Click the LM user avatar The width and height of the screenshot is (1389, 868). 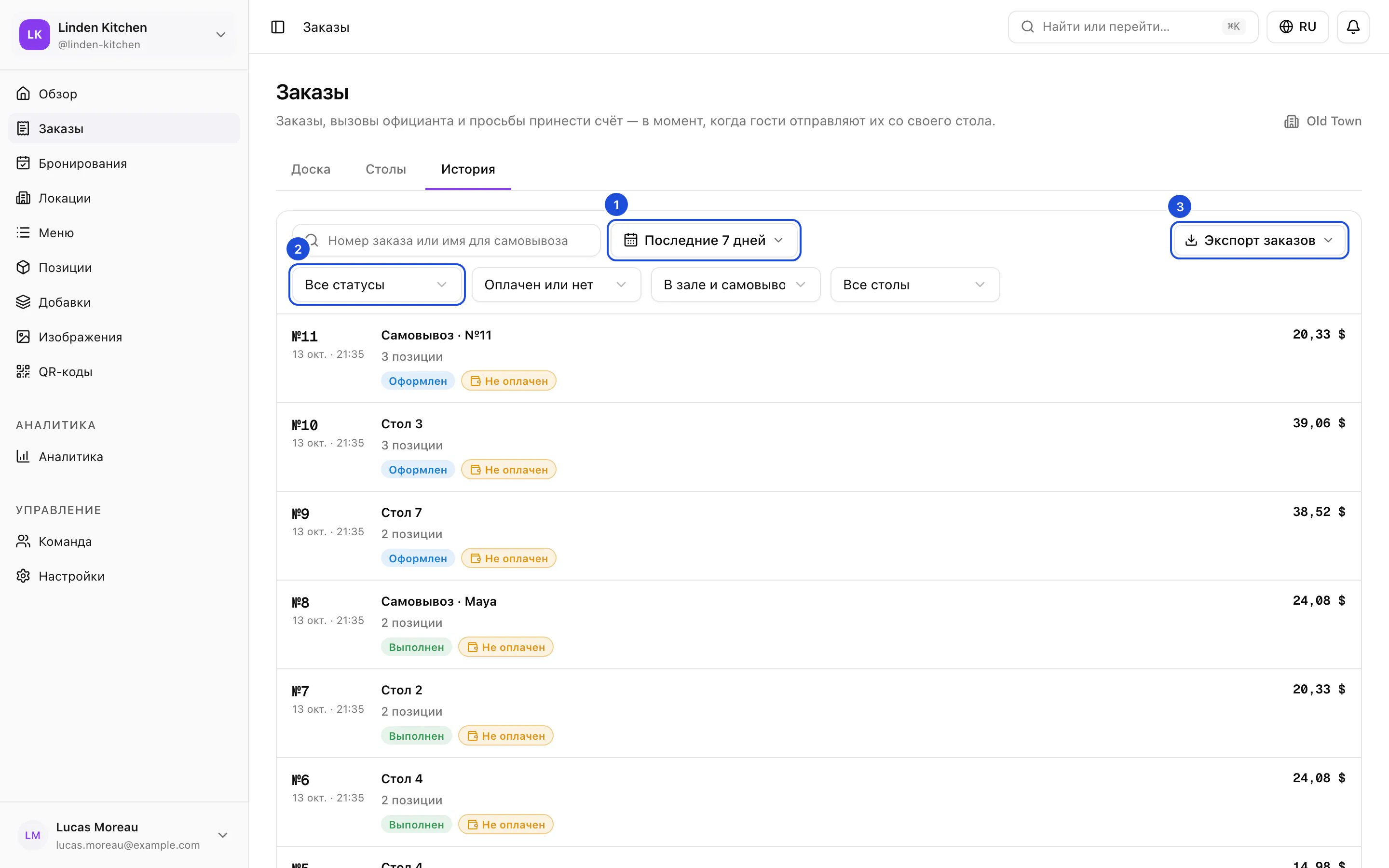[33, 835]
